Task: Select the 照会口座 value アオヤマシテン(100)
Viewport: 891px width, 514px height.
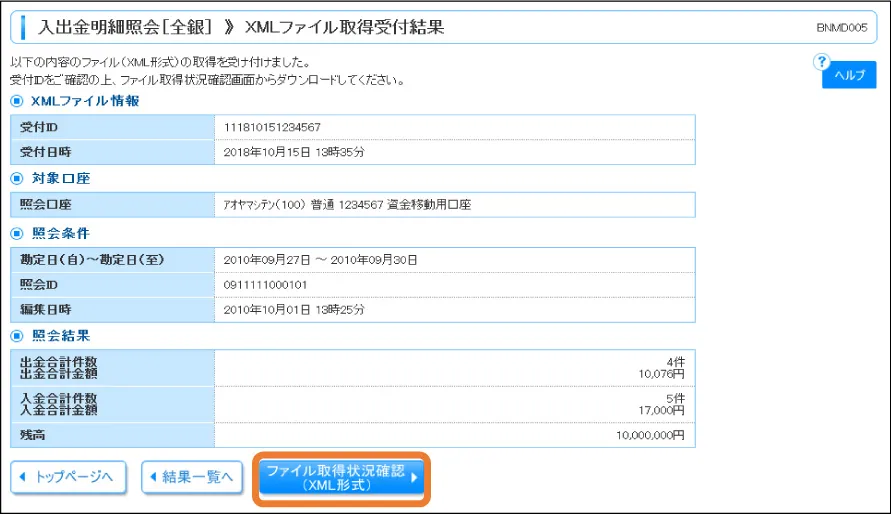Action: coord(264,205)
